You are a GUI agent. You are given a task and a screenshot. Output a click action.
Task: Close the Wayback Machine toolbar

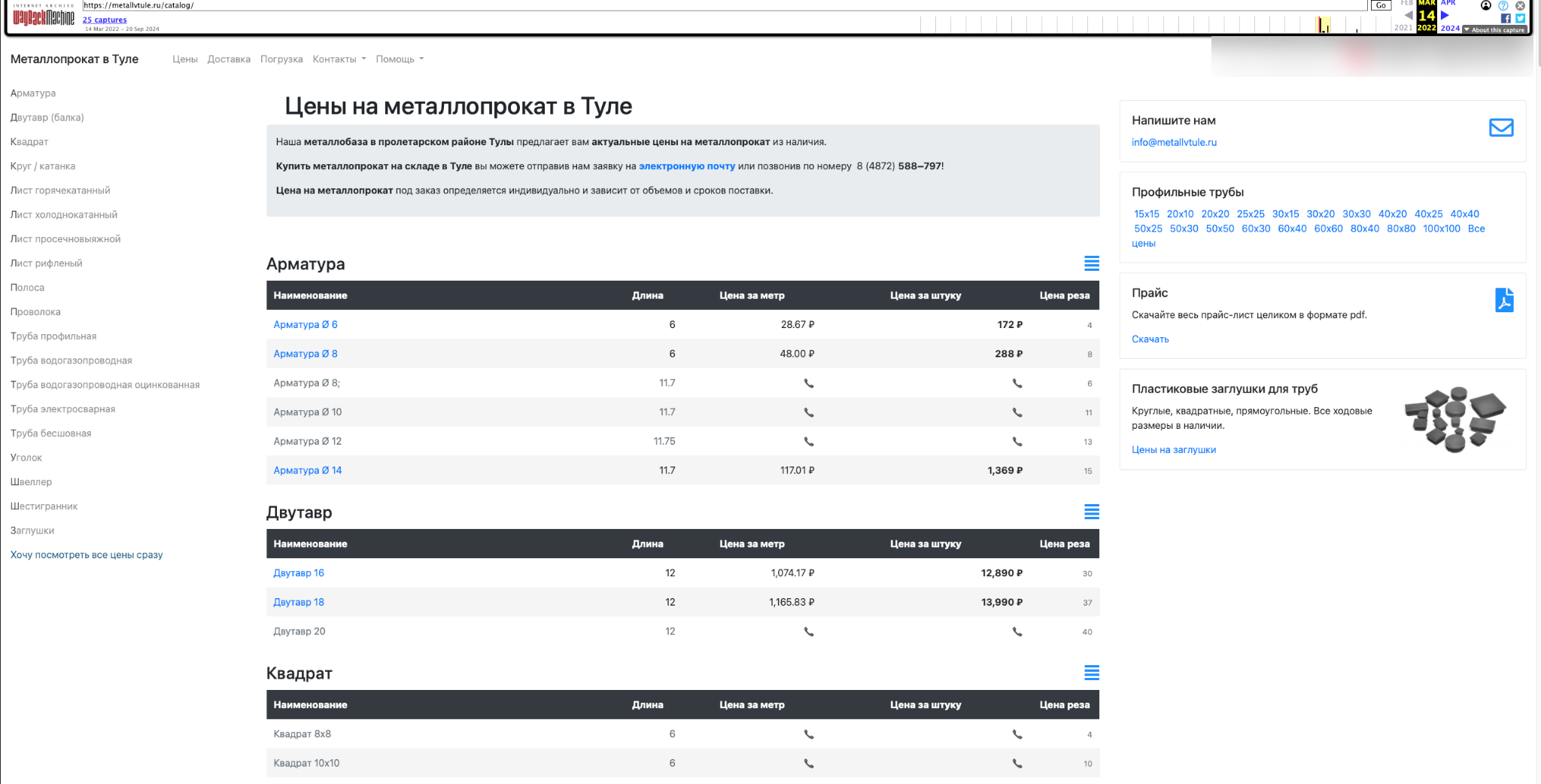(1520, 5)
